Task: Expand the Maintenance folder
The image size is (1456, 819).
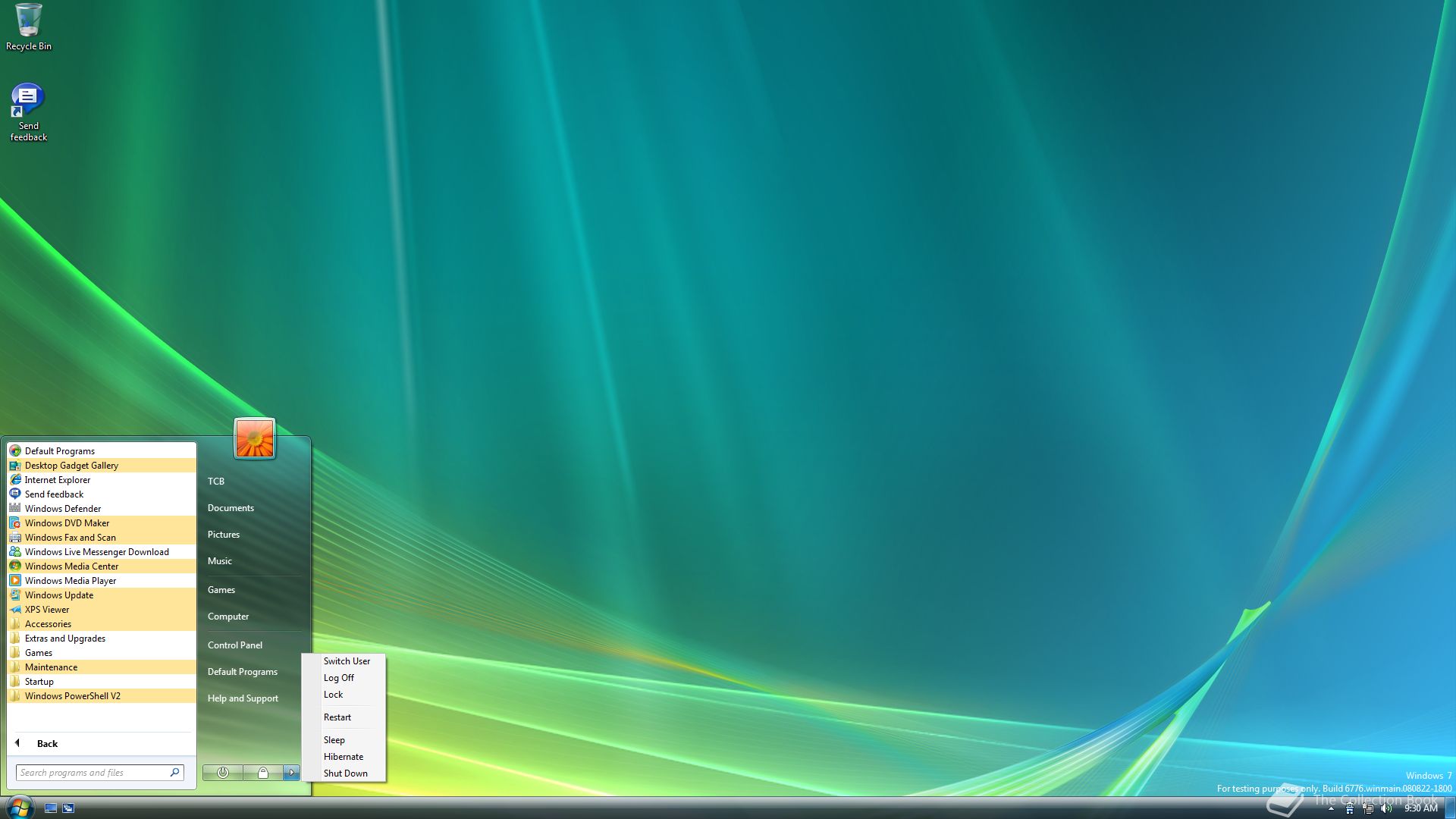Action: (102, 667)
